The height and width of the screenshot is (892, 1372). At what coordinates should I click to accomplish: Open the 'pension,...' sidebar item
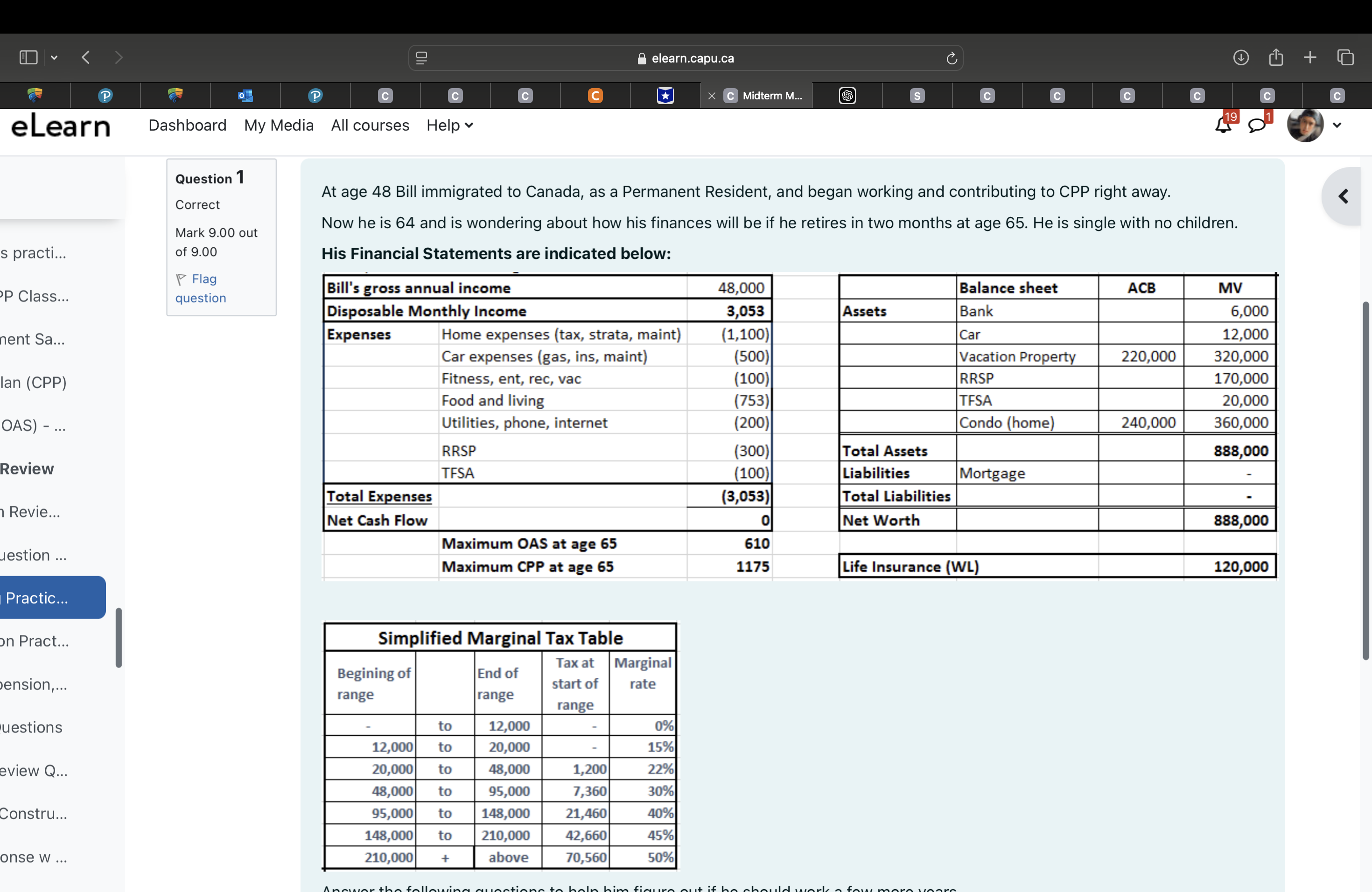coord(34,684)
